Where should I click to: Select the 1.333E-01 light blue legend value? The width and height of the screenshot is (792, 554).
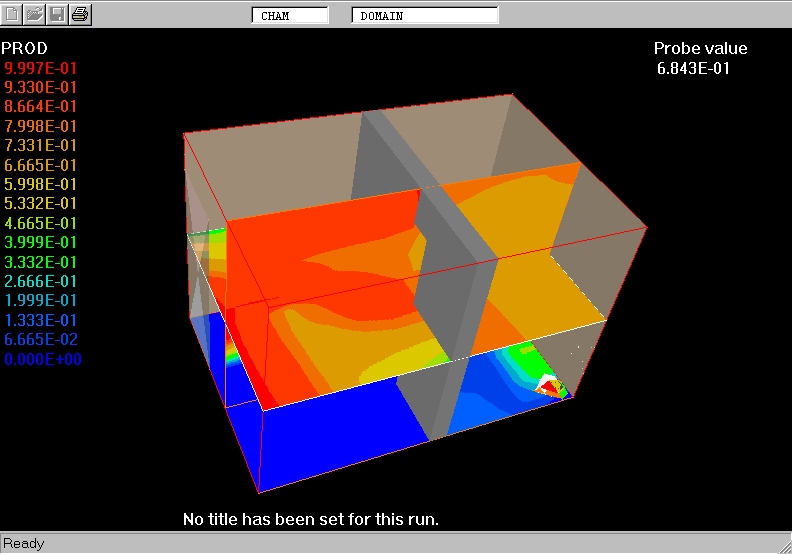click(x=41, y=320)
